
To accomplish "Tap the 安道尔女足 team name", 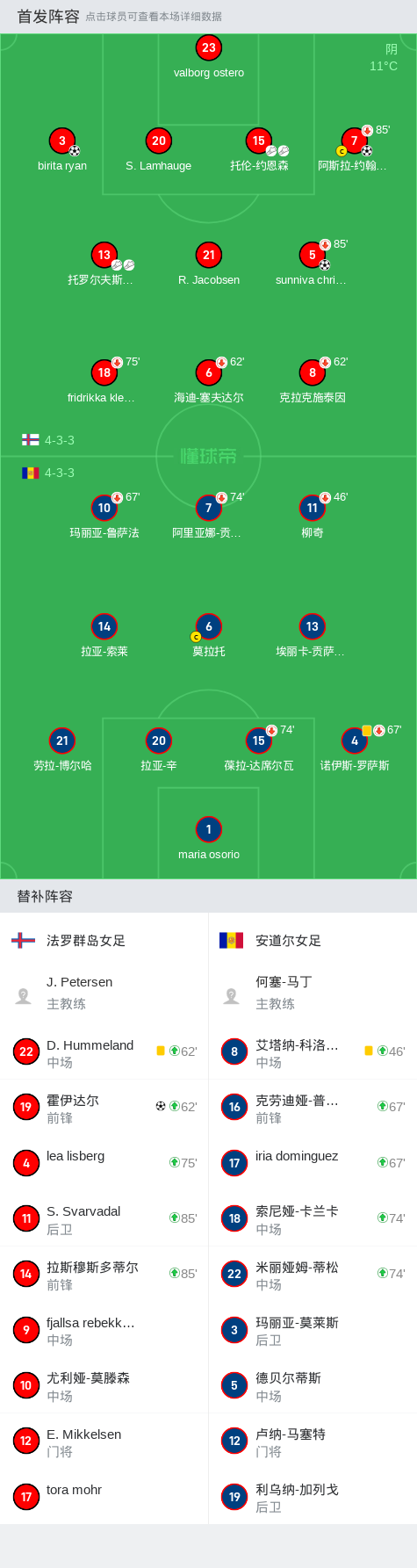I will tap(288, 941).
